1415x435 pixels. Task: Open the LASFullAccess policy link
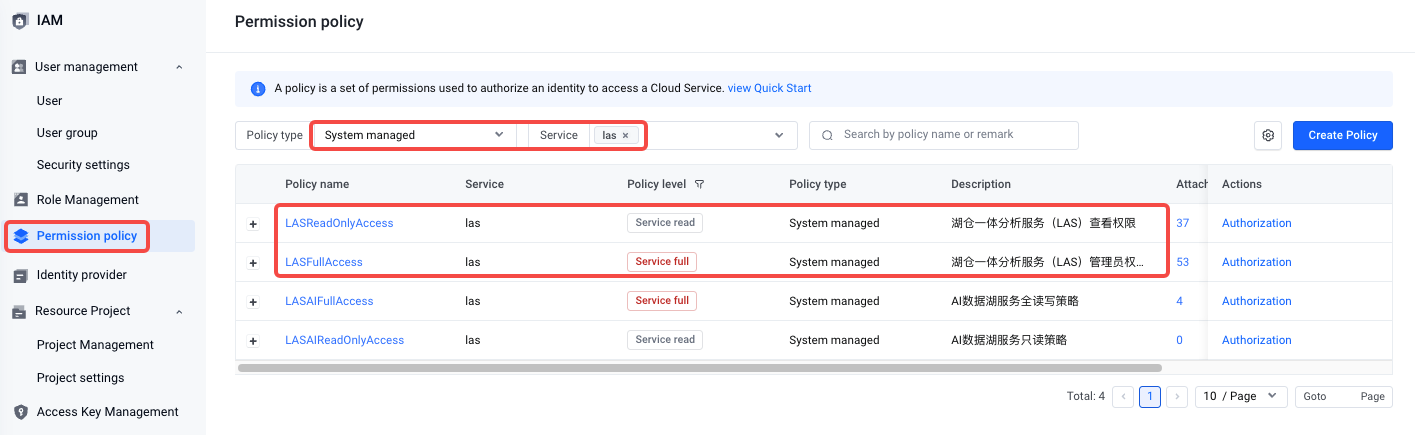click(x=324, y=262)
